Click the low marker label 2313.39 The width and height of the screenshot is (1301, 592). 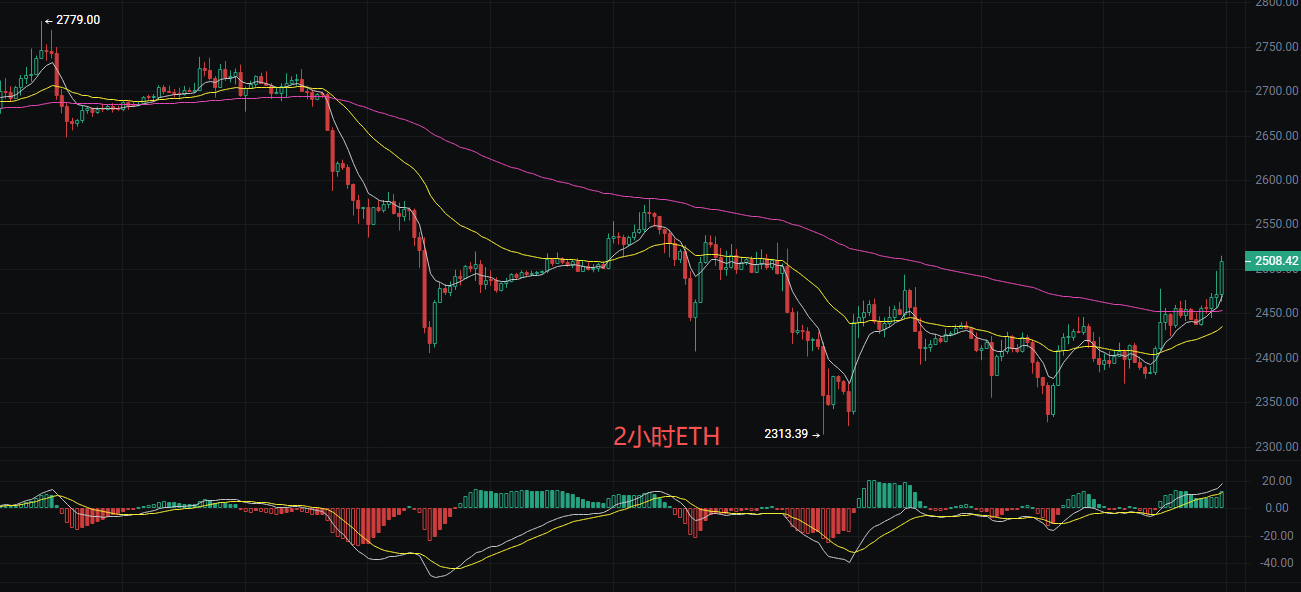785,434
